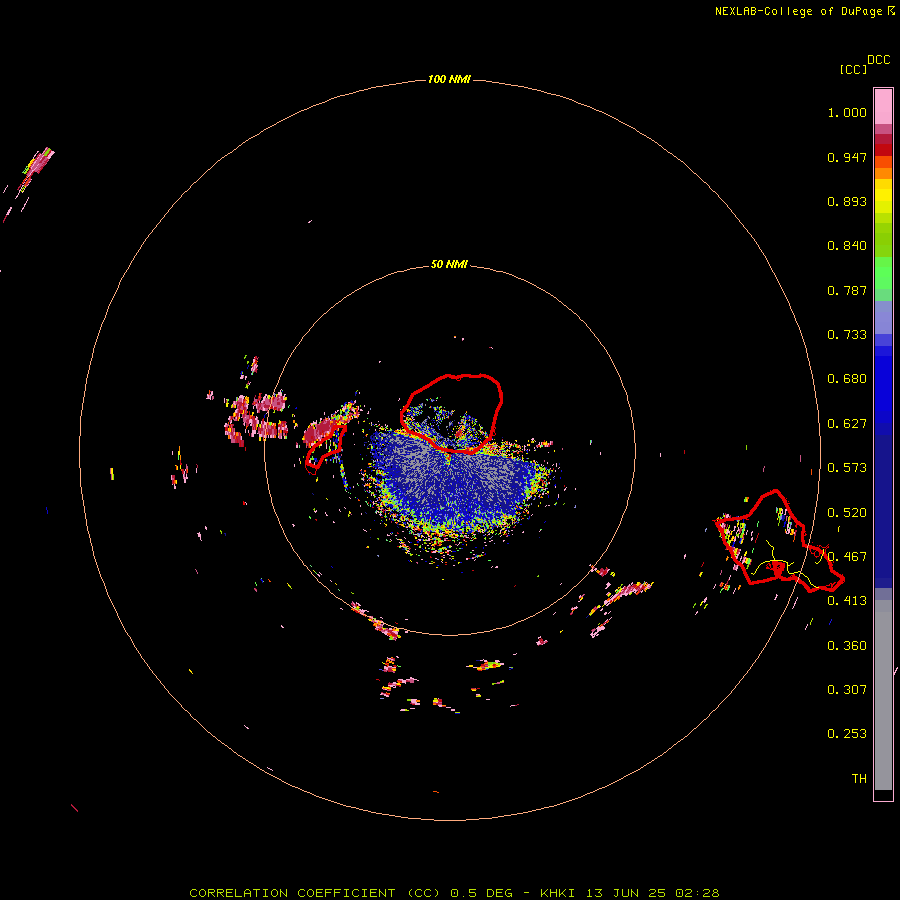Image resolution: width=900 pixels, height=900 pixels.
Task: Click the 0.413 scale value
Action: coord(847,601)
